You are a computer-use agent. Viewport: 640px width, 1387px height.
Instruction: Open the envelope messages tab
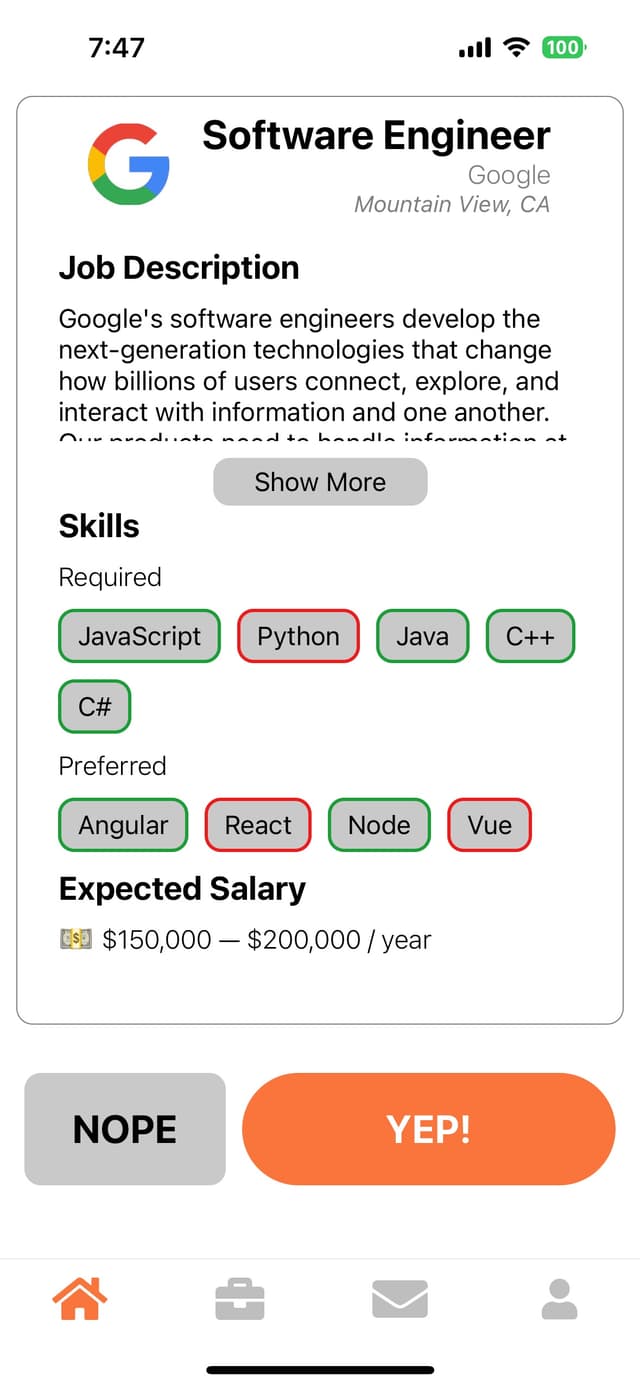click(400, 1299)
